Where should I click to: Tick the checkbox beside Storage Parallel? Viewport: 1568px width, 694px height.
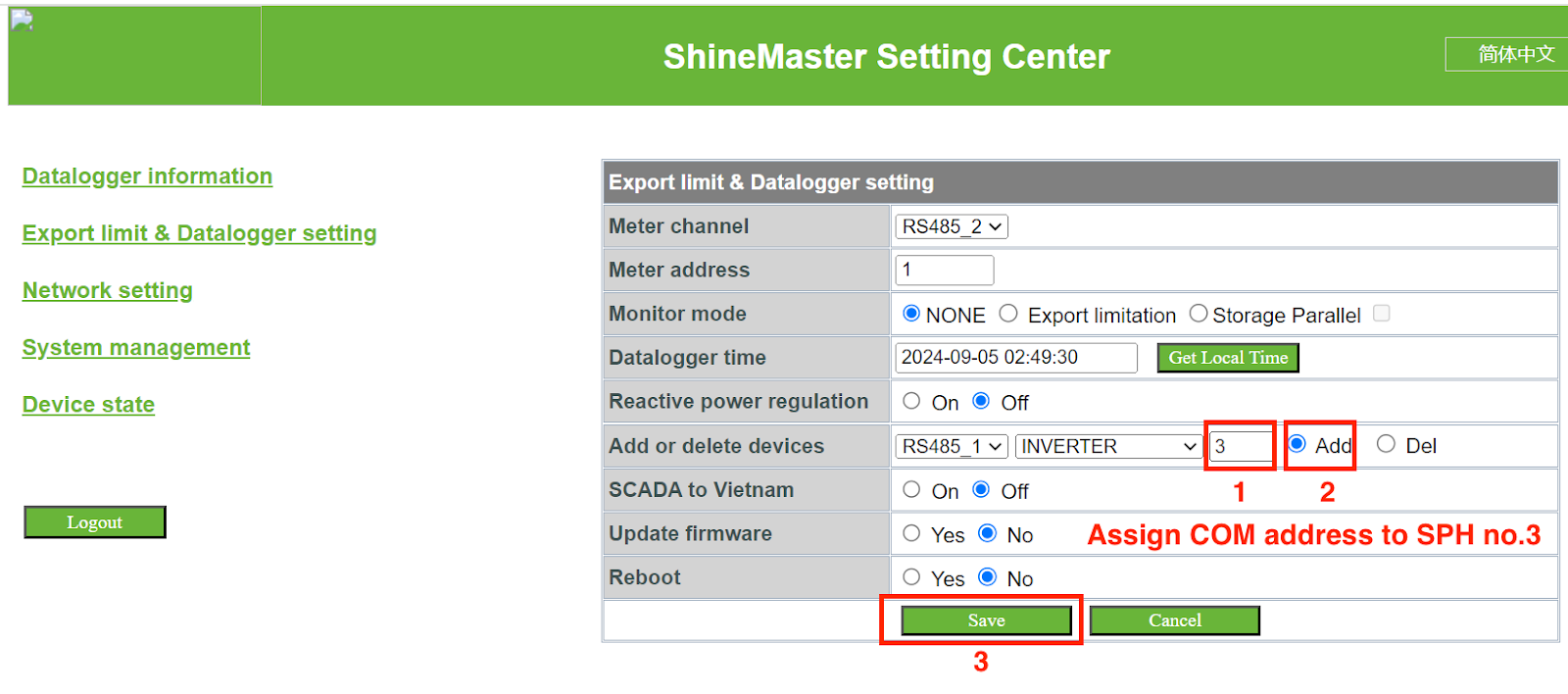[1382, 314]
